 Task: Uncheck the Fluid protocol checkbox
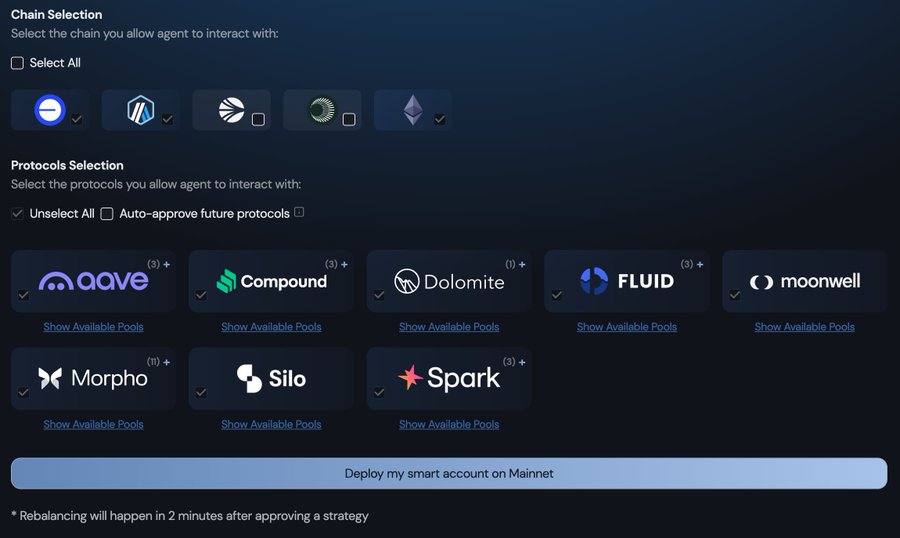(557, 295)
